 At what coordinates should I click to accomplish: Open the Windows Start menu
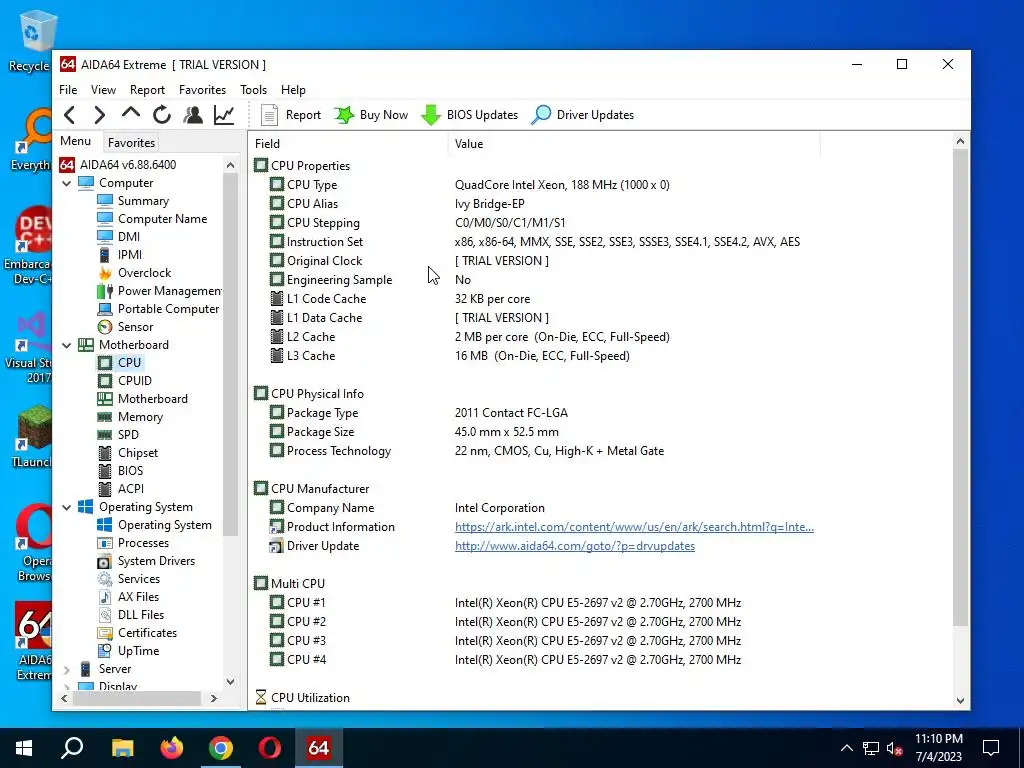[x=24, y=748]
